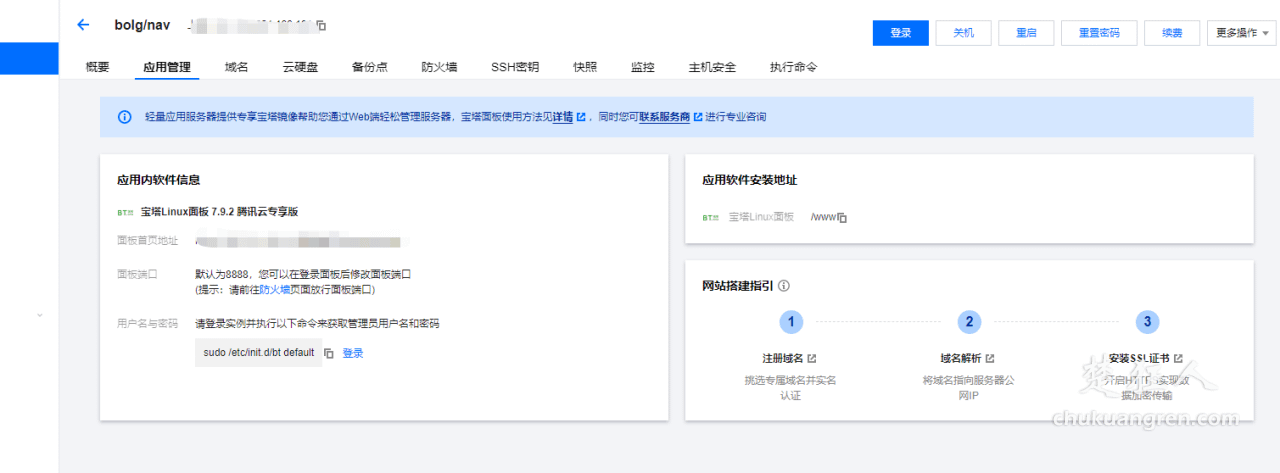This screenshot has width=1280, height=473.
Task: Open the 详情 link in the banner
Action: tap(563, 117)
